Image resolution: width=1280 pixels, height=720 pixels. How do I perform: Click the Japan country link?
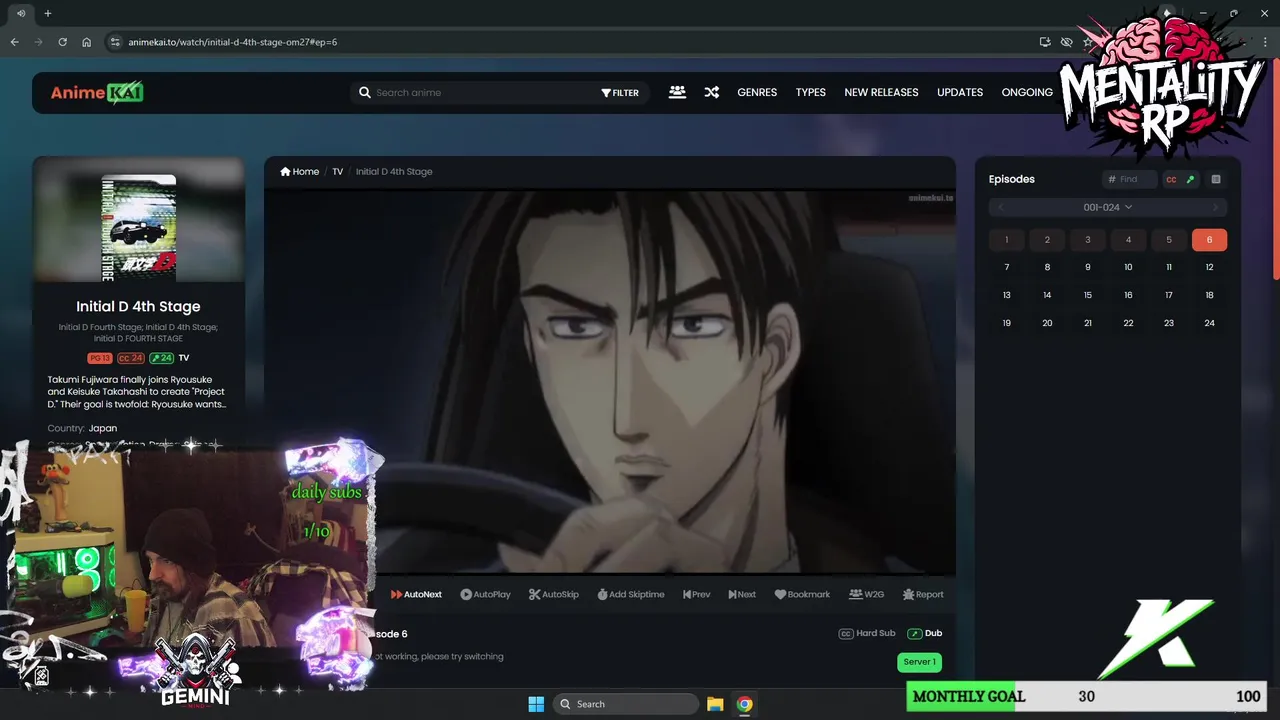(103, 428)
